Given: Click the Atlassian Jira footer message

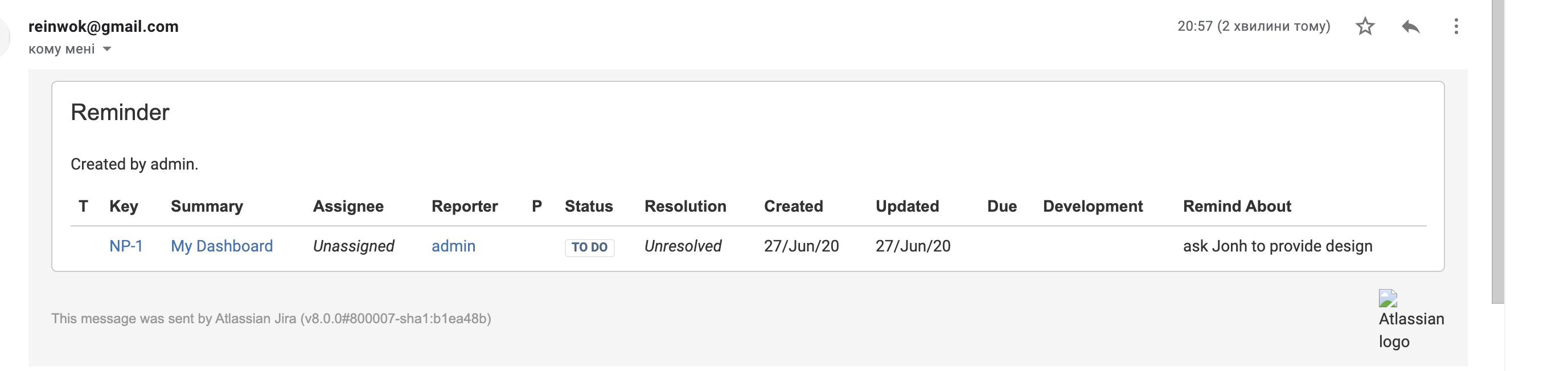Looking at the screenshot, I should click(271, 319).
